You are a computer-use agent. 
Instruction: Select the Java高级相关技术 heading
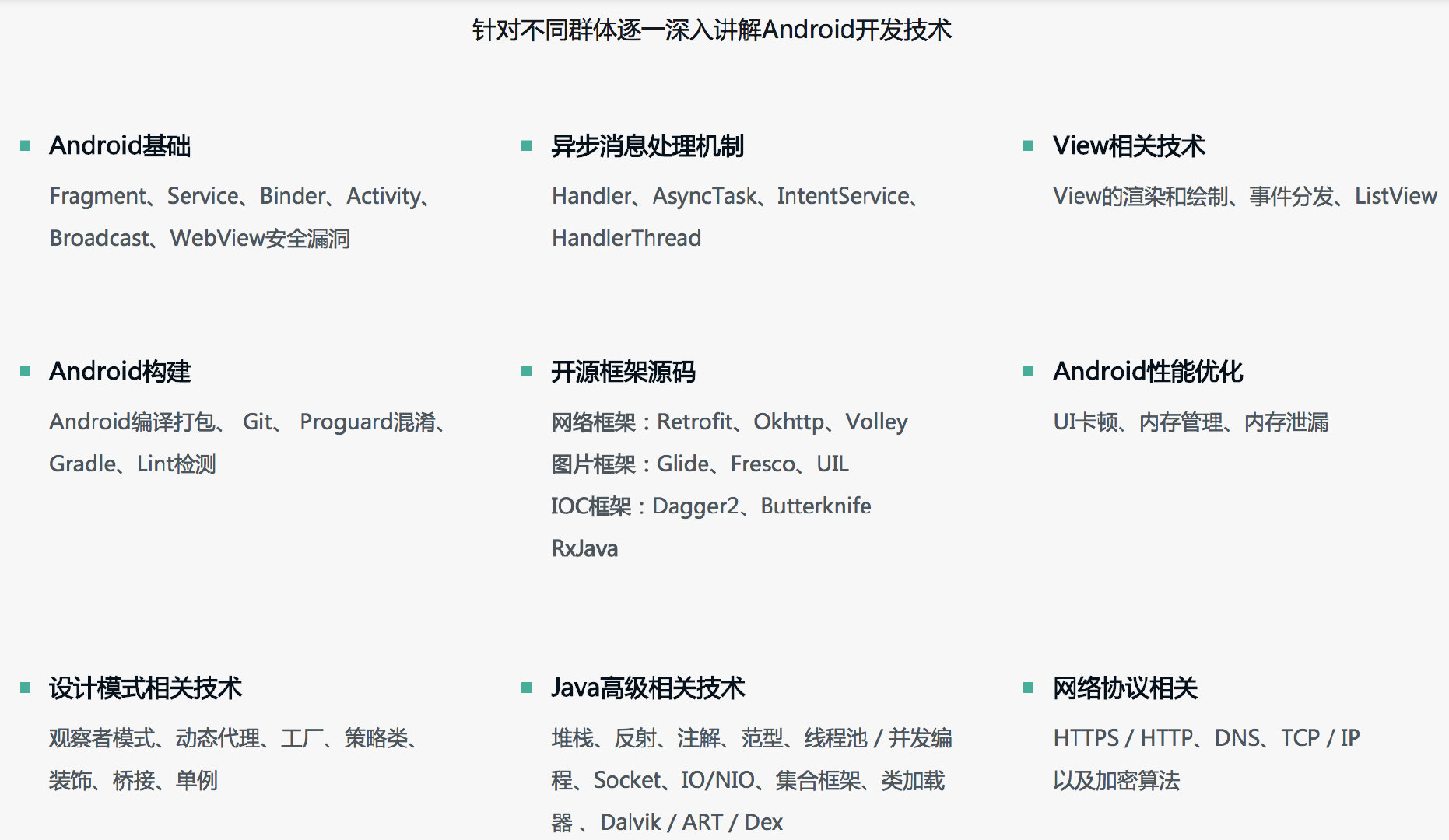pyautogui.click(x=647, y=688)
